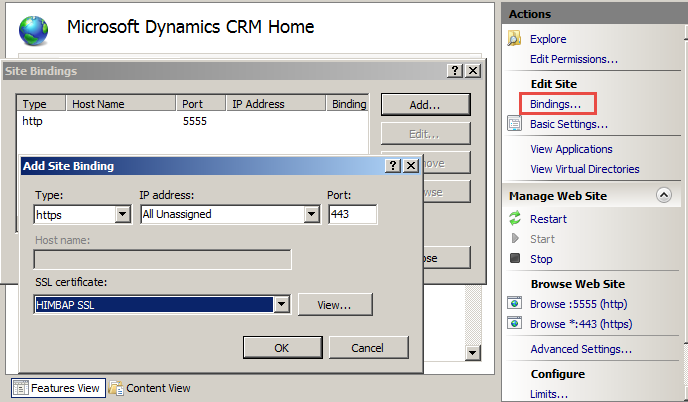688x402 pixels.
Task: Select the http binding row
Action: pos(192,121)
